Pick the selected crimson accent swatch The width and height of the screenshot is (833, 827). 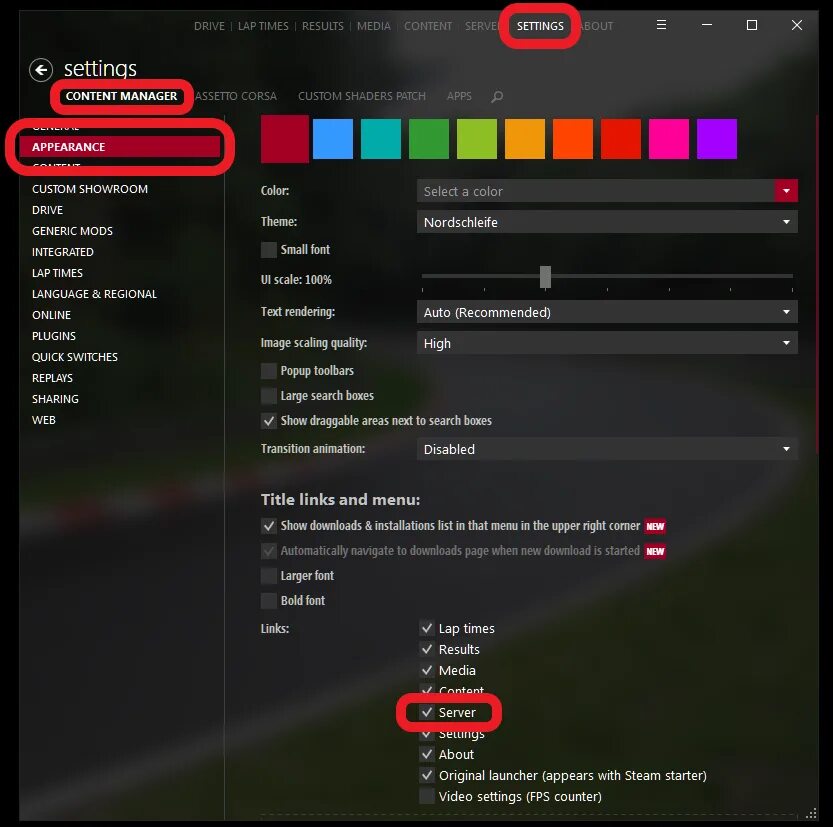[285, 139]
